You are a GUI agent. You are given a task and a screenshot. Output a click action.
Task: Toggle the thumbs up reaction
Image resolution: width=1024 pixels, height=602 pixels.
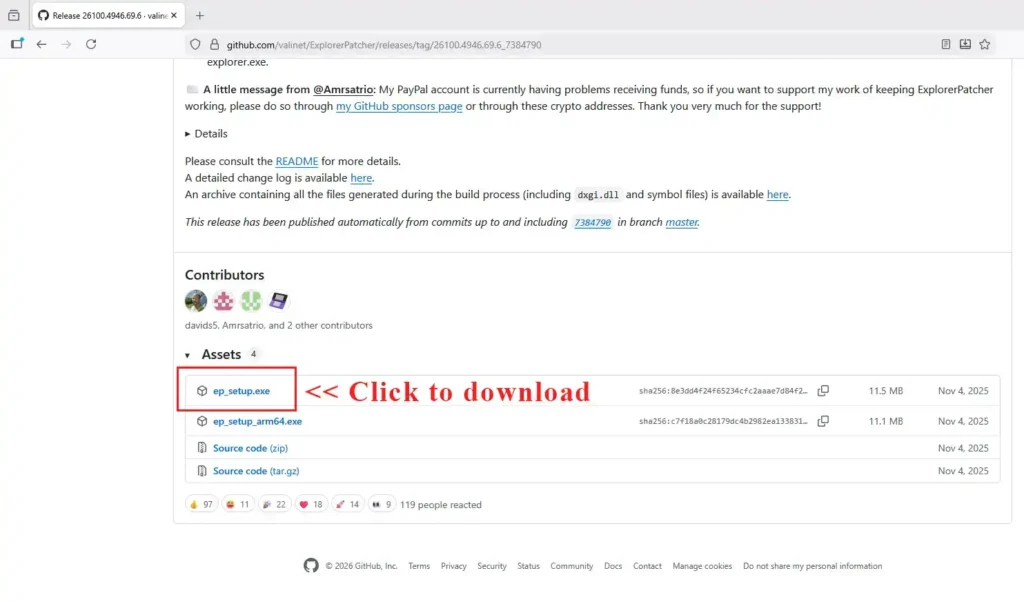click(x=202, y=505)
